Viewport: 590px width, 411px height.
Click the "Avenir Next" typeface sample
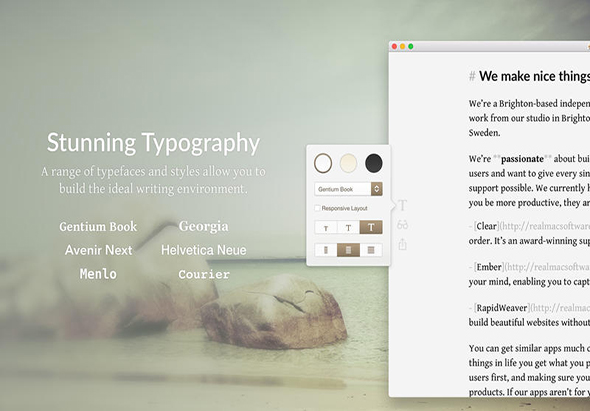point(99,250)
